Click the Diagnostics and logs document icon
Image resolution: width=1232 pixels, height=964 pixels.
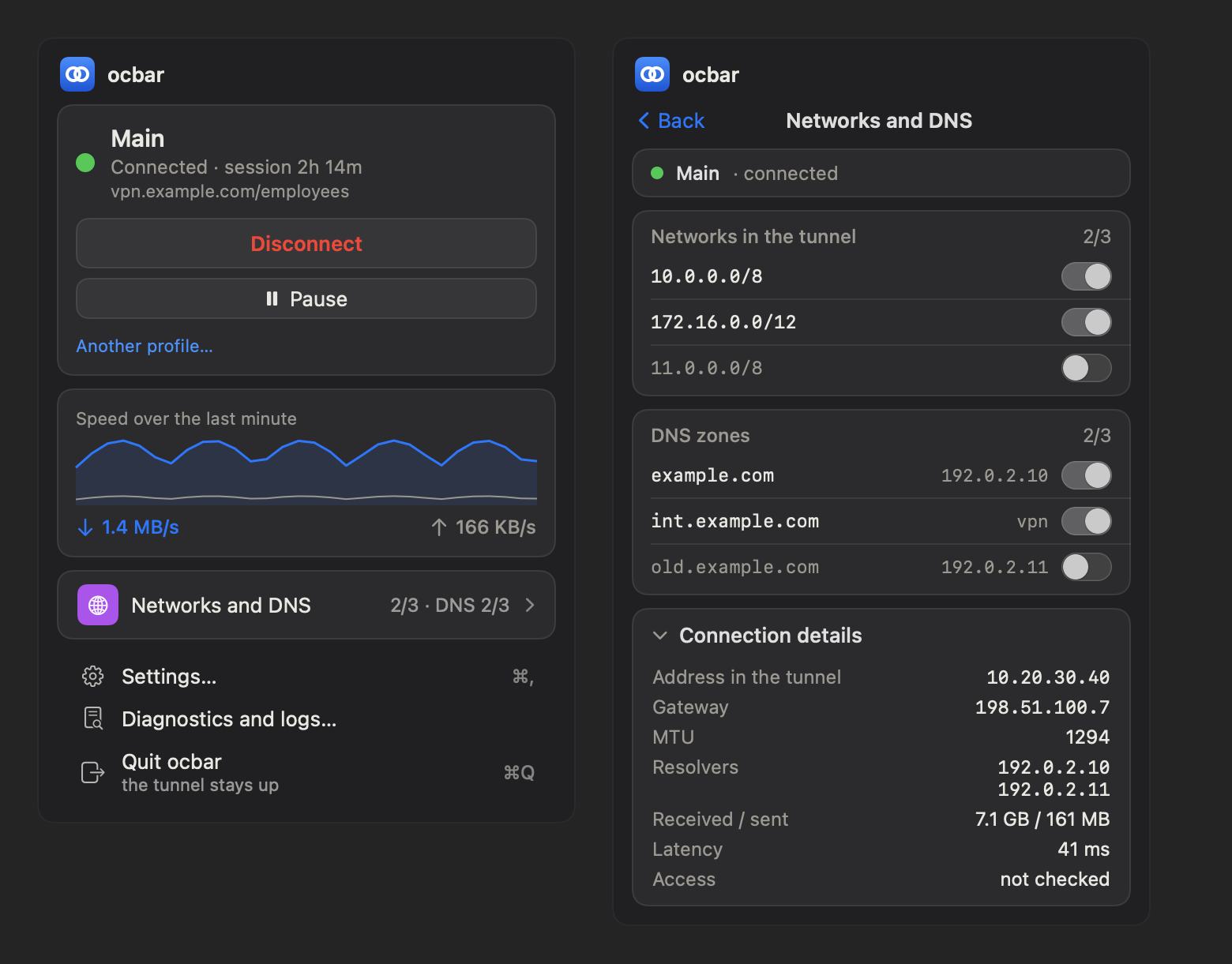(x=93, y=718)
